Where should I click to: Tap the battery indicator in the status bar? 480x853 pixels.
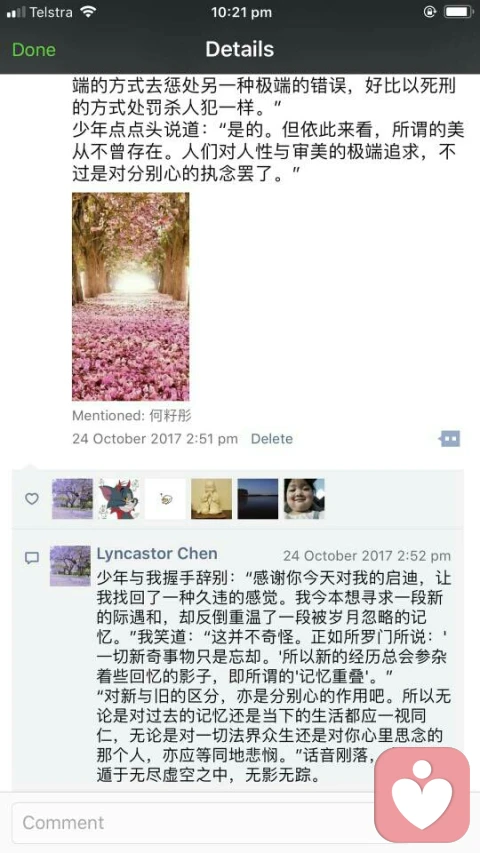[459, 12]
